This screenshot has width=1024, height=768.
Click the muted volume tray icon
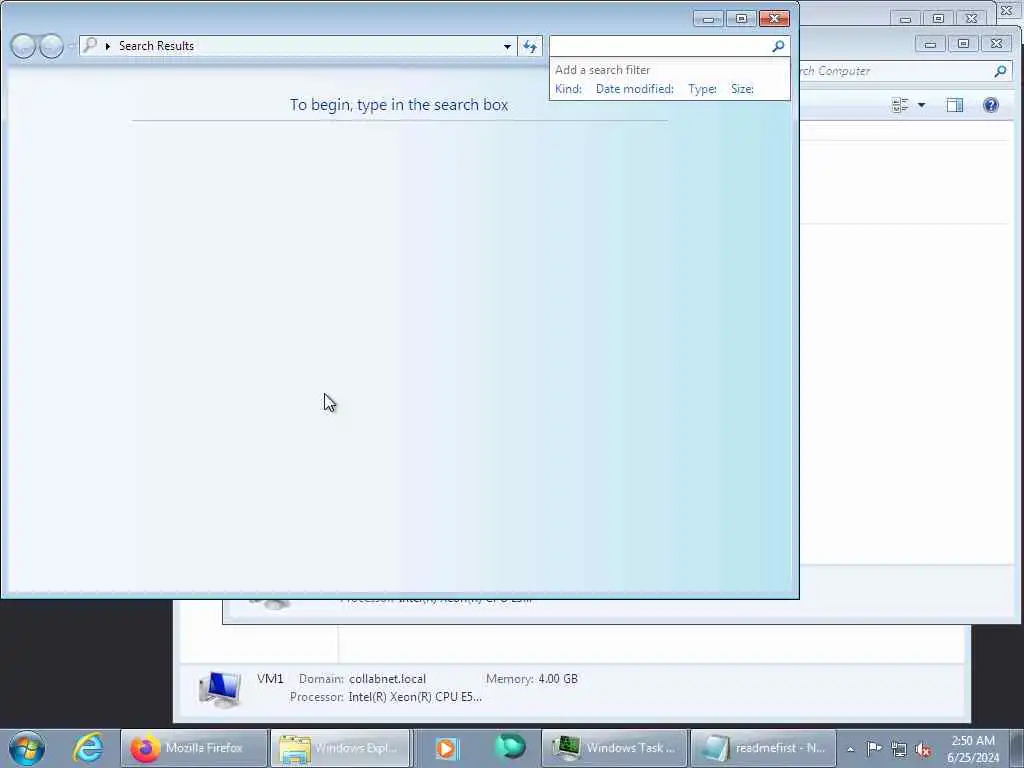pyautogui.click(x=923, y=749)
